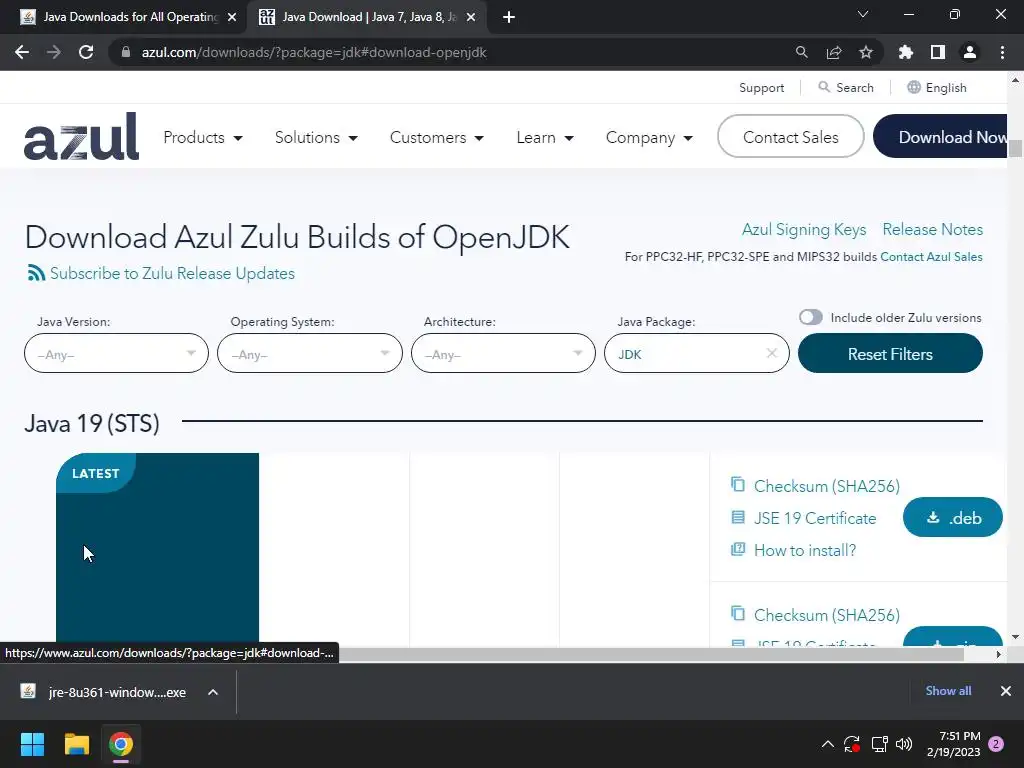
Task: Open the Architecture dropdown
Action: click(x=503, y=353)
